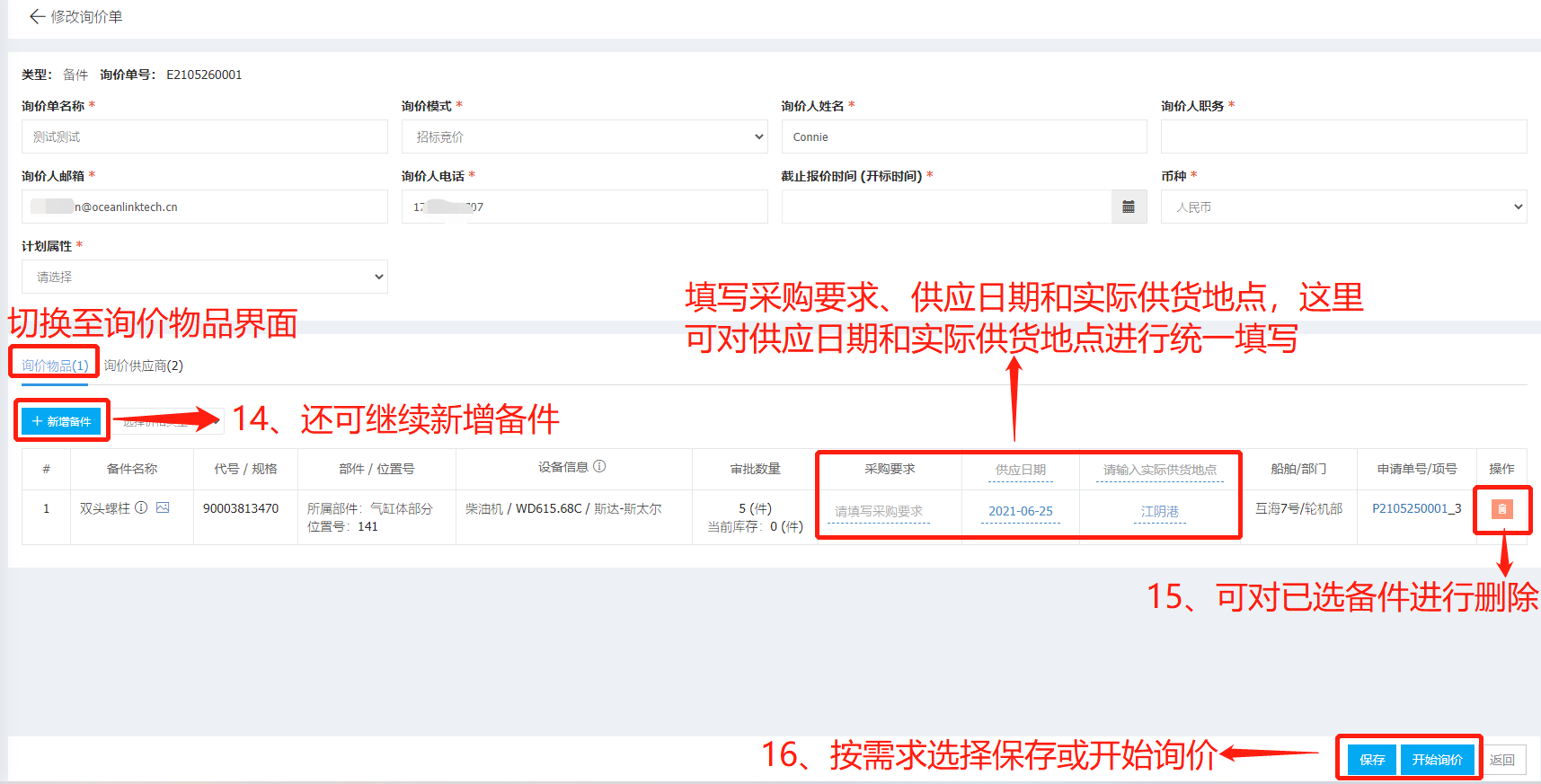The width and height of the screenshot is (1541, 784).
Task: Open the 询价模式 dropdown showing 招标竞价
Action: coord(585,137)
